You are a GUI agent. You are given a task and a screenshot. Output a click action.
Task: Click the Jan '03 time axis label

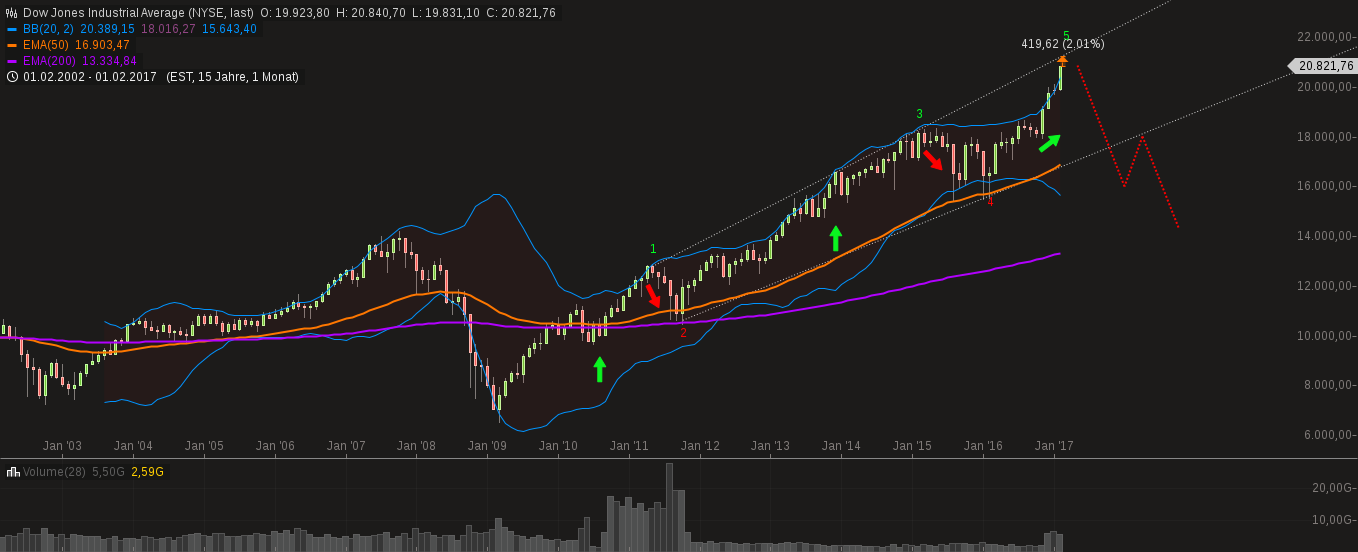point(62,446)
